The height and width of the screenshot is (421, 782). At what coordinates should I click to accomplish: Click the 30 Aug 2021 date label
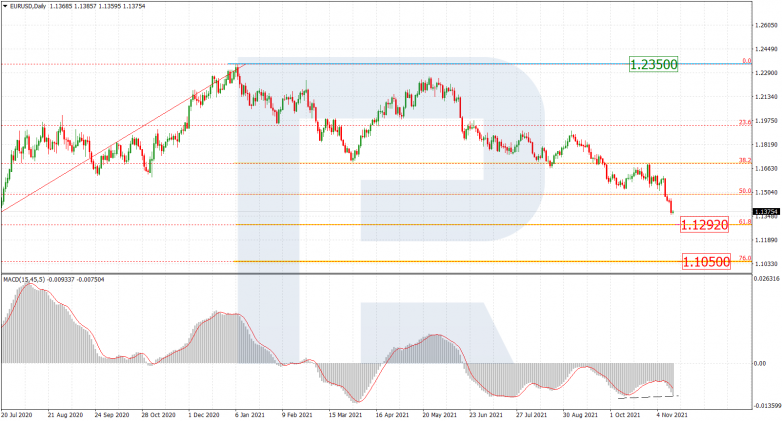(580, 415)
